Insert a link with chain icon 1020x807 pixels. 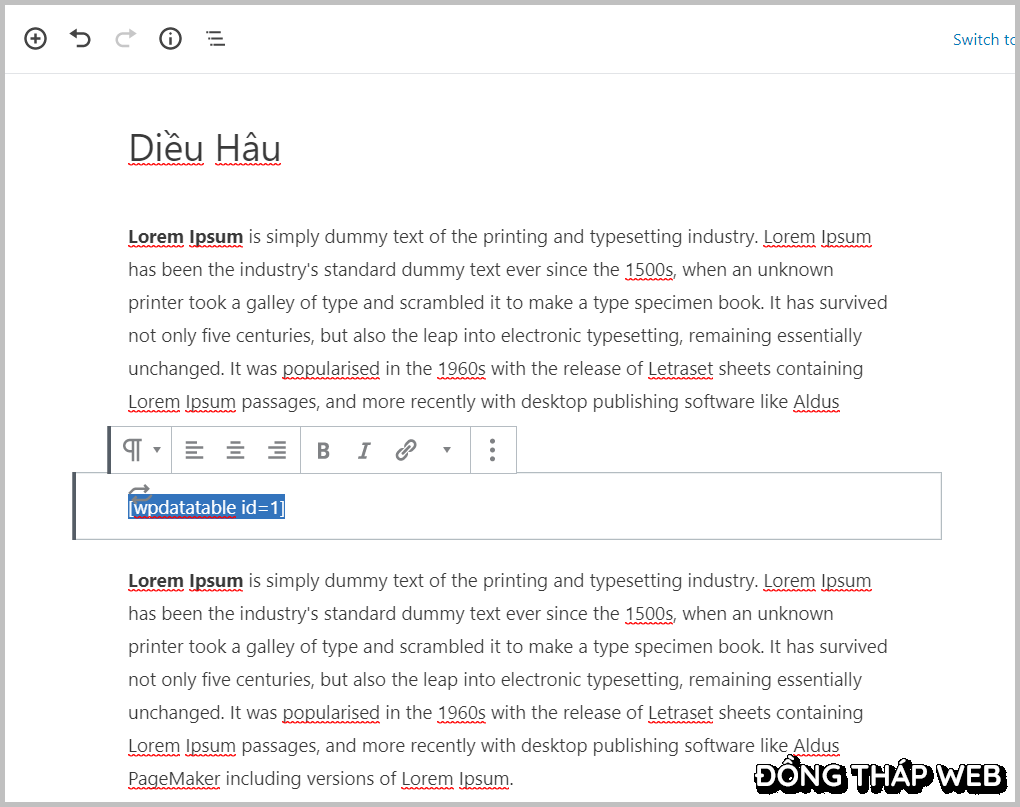pos(406,450)
